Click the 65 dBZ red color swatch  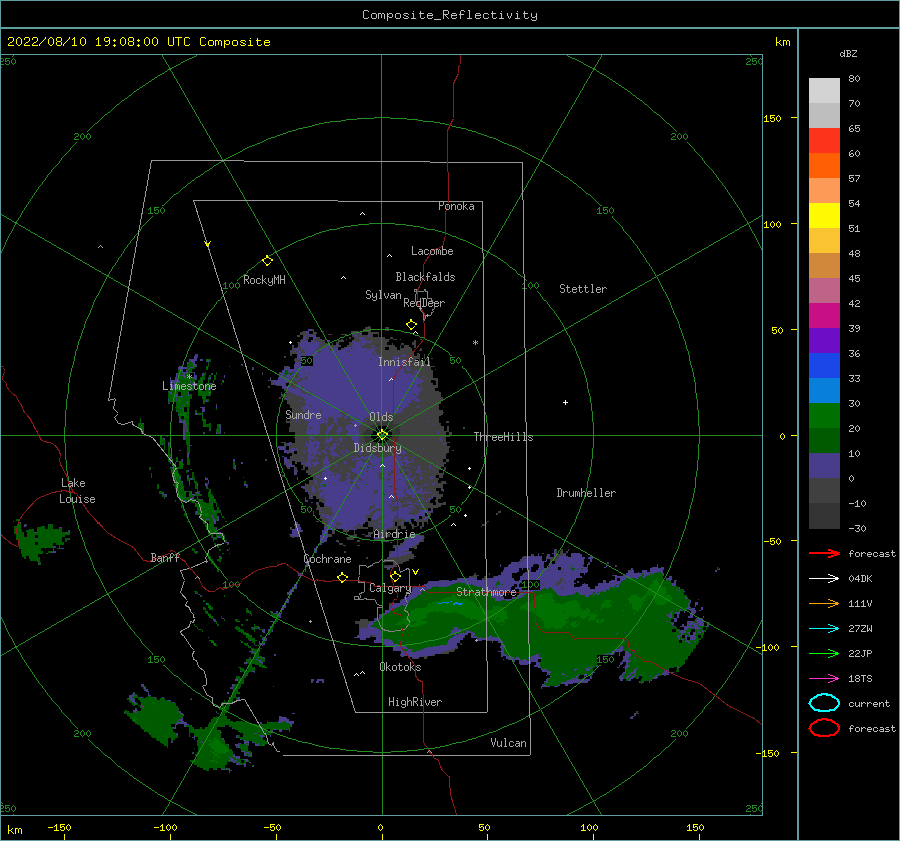pos(824,140)
